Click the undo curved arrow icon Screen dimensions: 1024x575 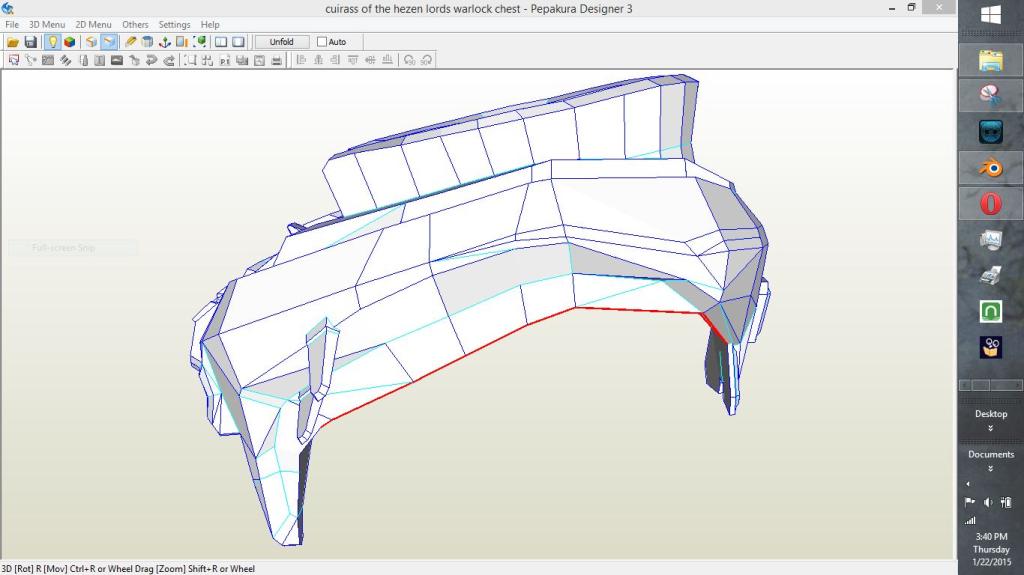coord(152,60)
